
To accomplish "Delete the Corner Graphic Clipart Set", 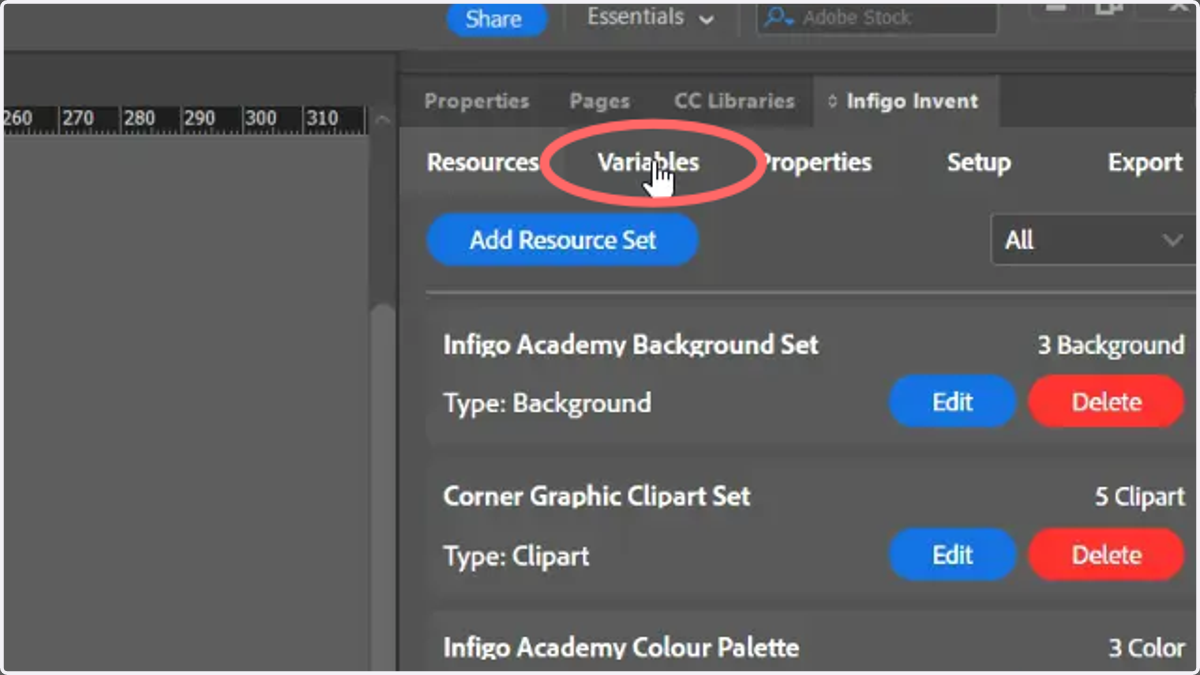I will (x=1106, y=555).
